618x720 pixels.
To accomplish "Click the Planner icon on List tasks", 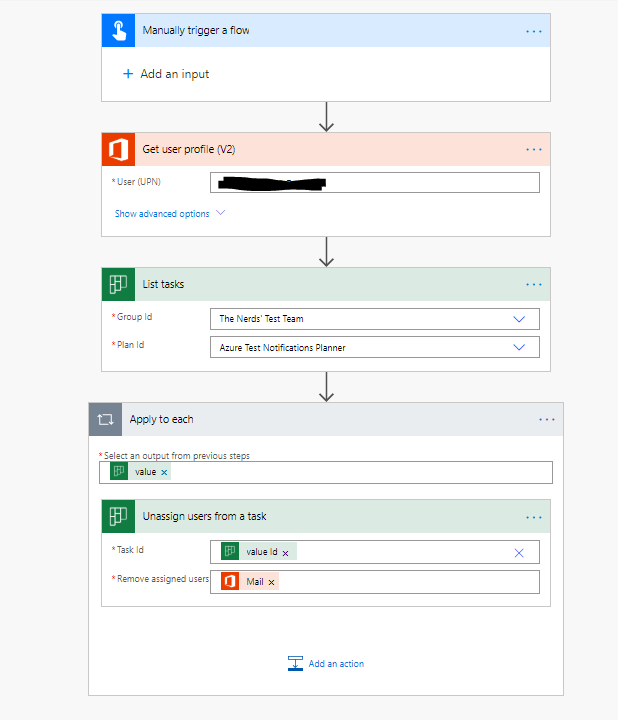I will (118, 284).
